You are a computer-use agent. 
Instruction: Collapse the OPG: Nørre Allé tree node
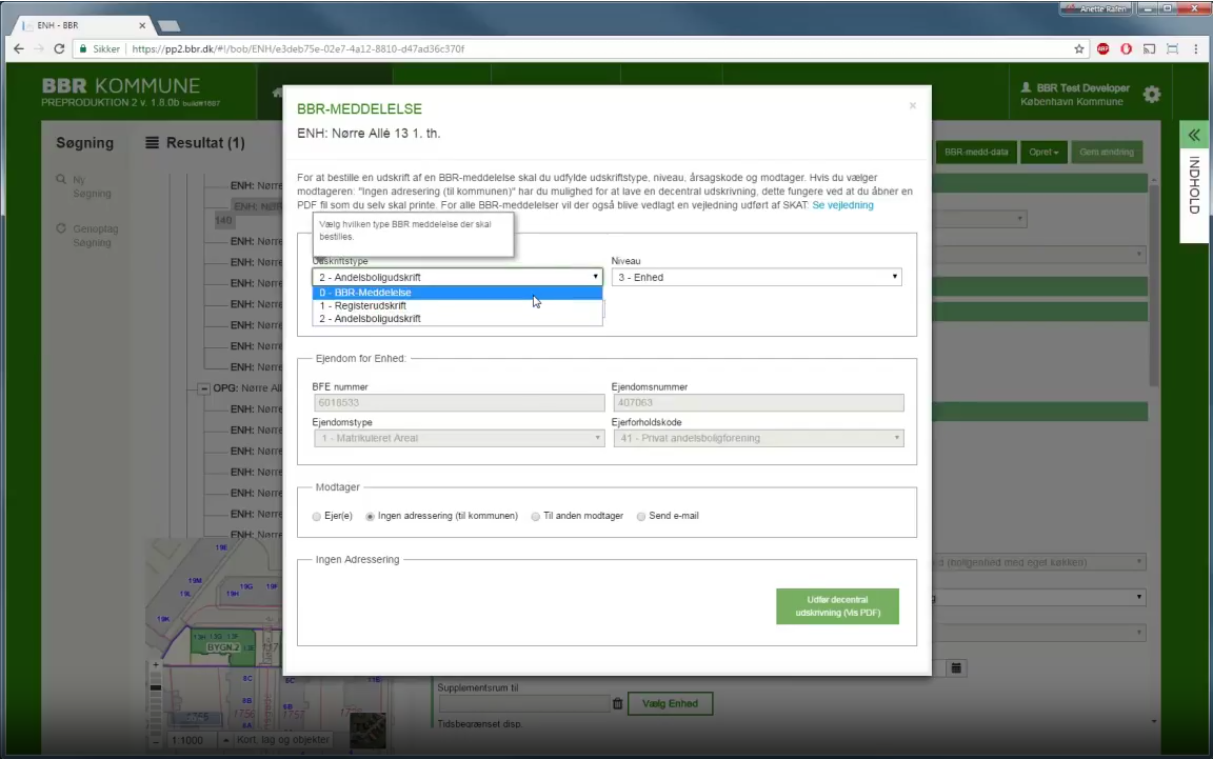point(204,388)
